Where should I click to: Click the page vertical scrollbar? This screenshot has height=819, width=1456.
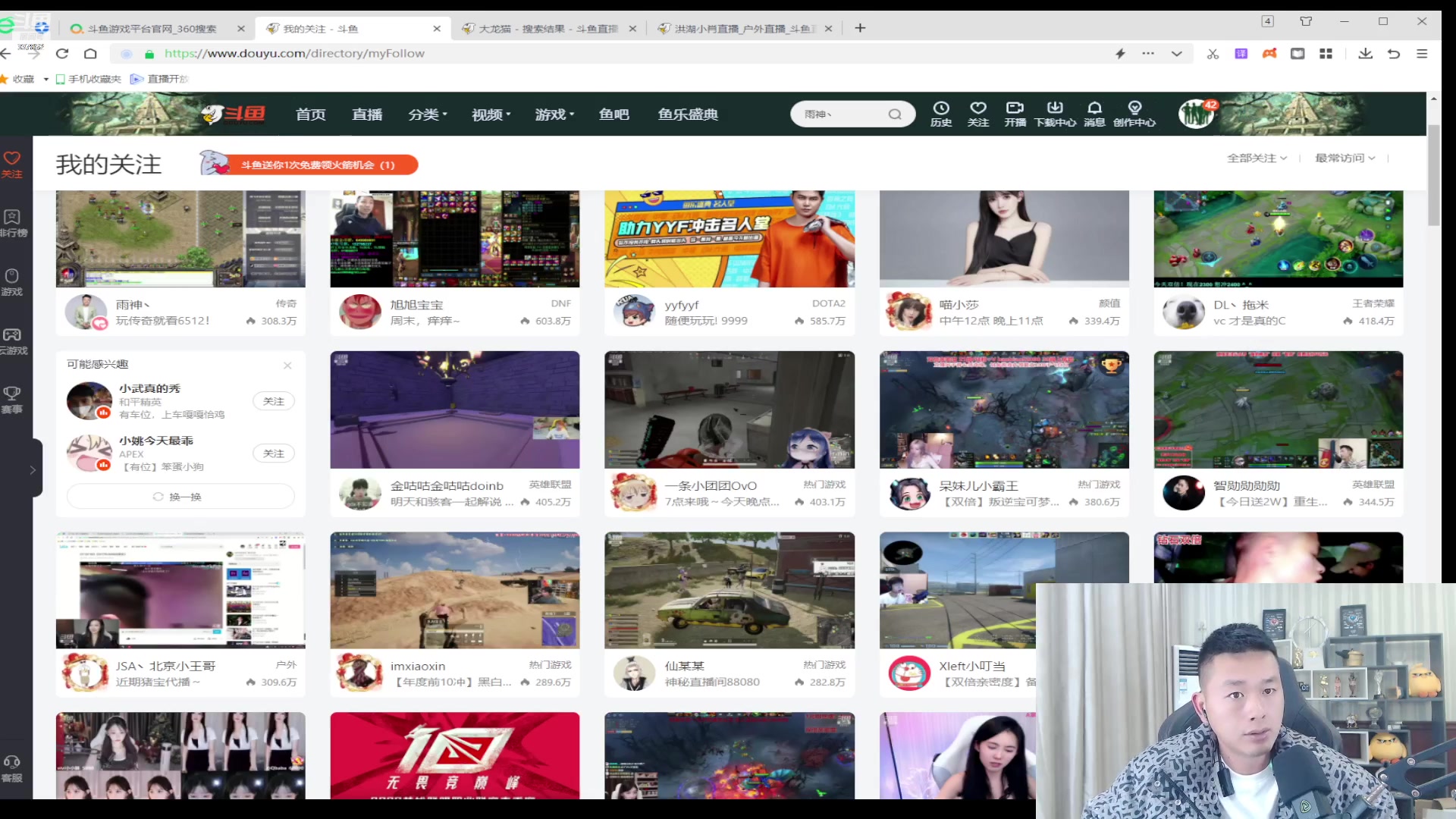point(1433,176)
